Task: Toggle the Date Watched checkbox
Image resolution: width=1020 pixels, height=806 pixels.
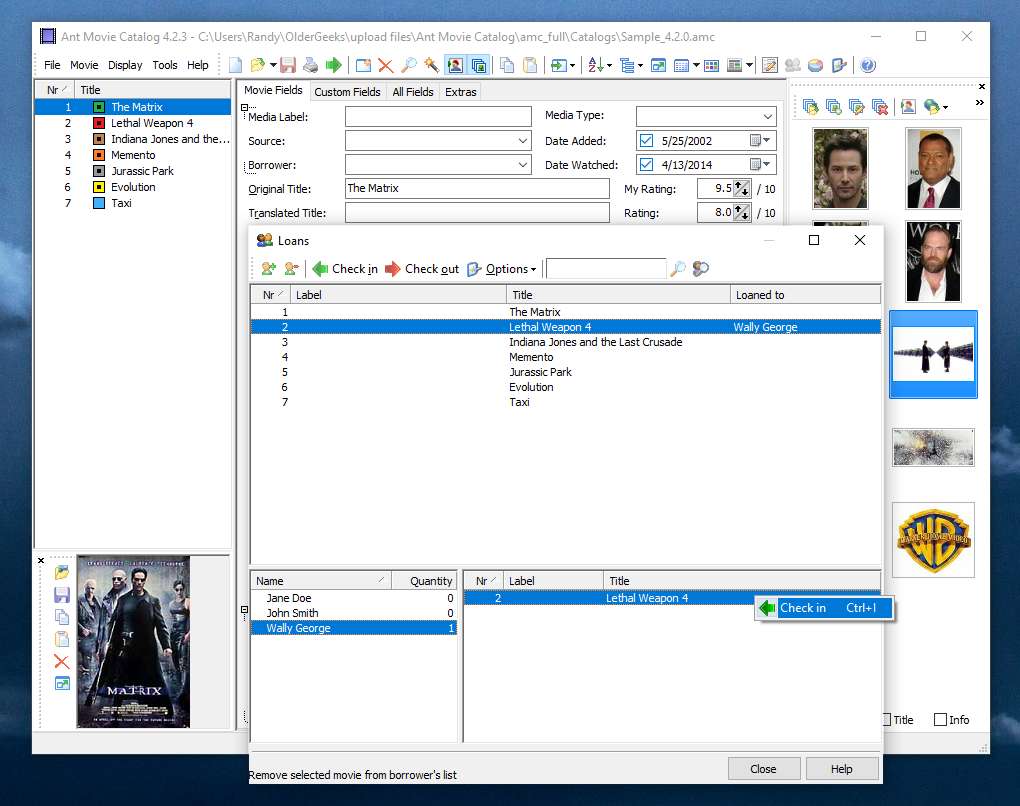Action: 646,165
